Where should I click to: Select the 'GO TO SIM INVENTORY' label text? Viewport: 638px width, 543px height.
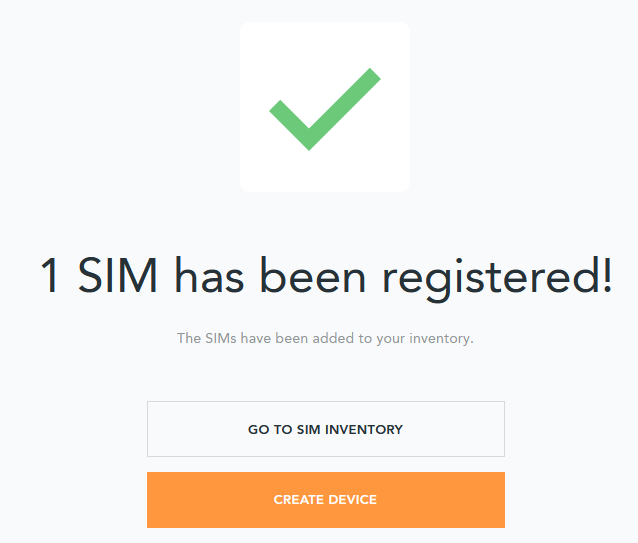pos(326,430)
